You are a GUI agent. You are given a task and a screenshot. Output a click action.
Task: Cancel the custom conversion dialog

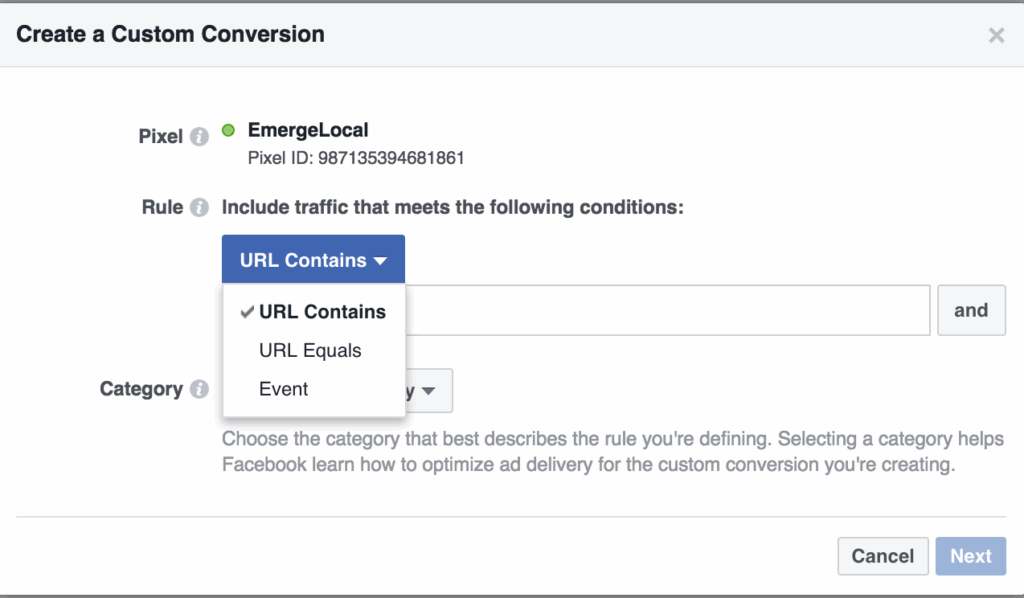[x=882, y=556]
